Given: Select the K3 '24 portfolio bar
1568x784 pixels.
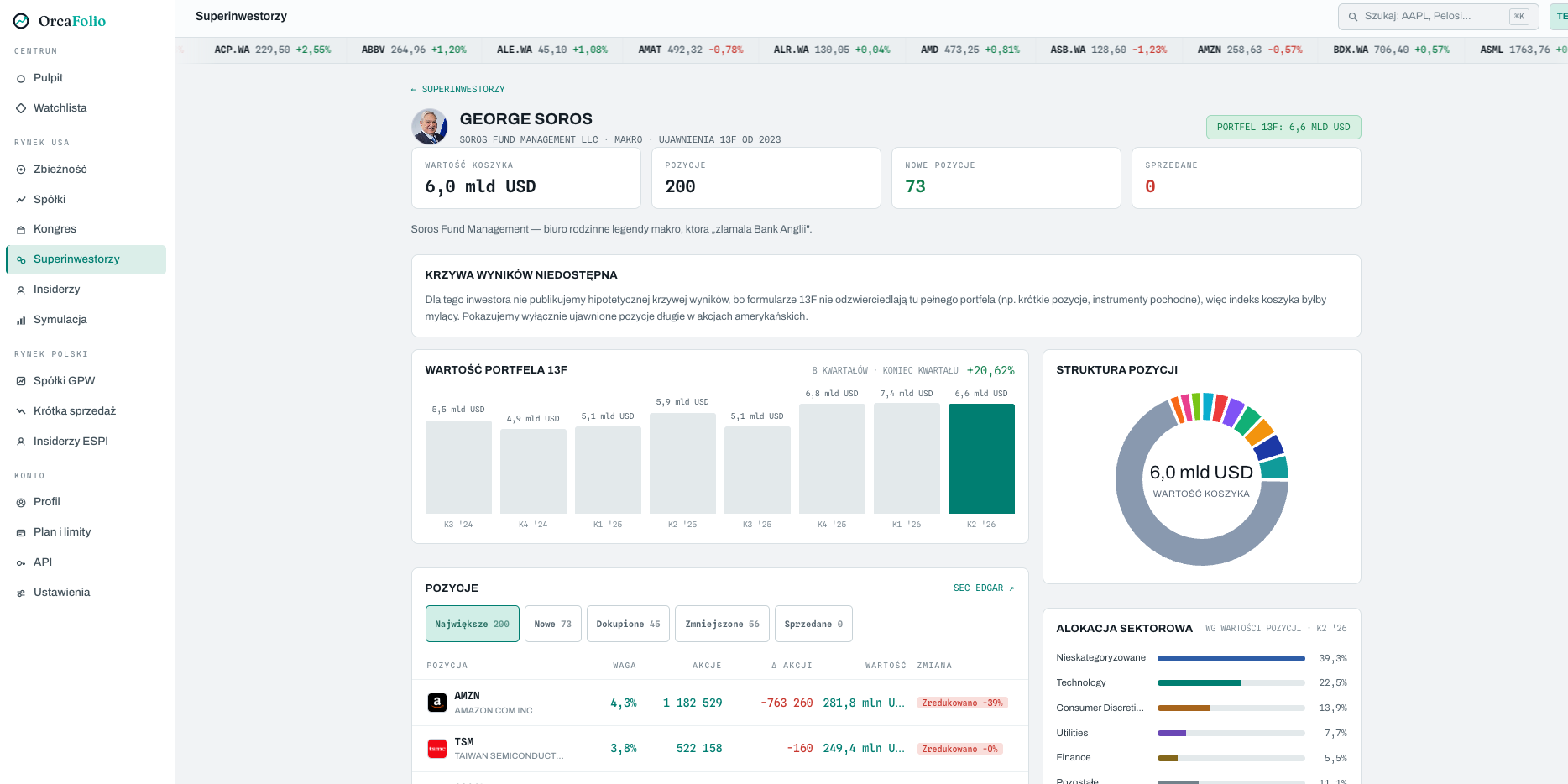Looking at the screenshot, I should pos(458,467).
